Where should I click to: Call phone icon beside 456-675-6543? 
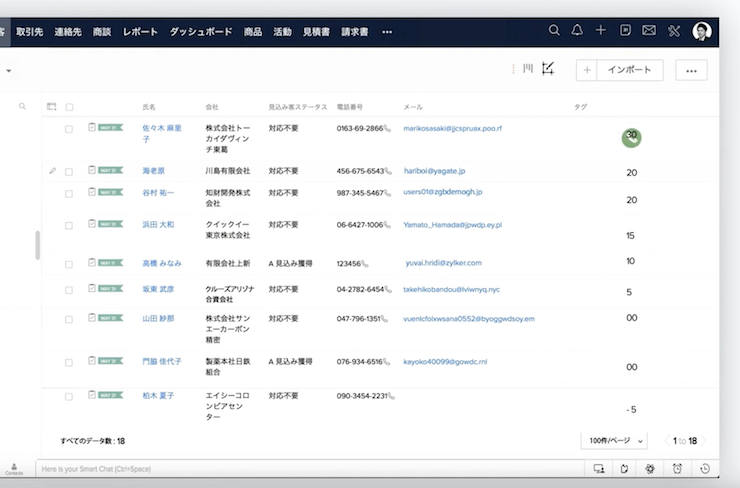click(388, 171)
